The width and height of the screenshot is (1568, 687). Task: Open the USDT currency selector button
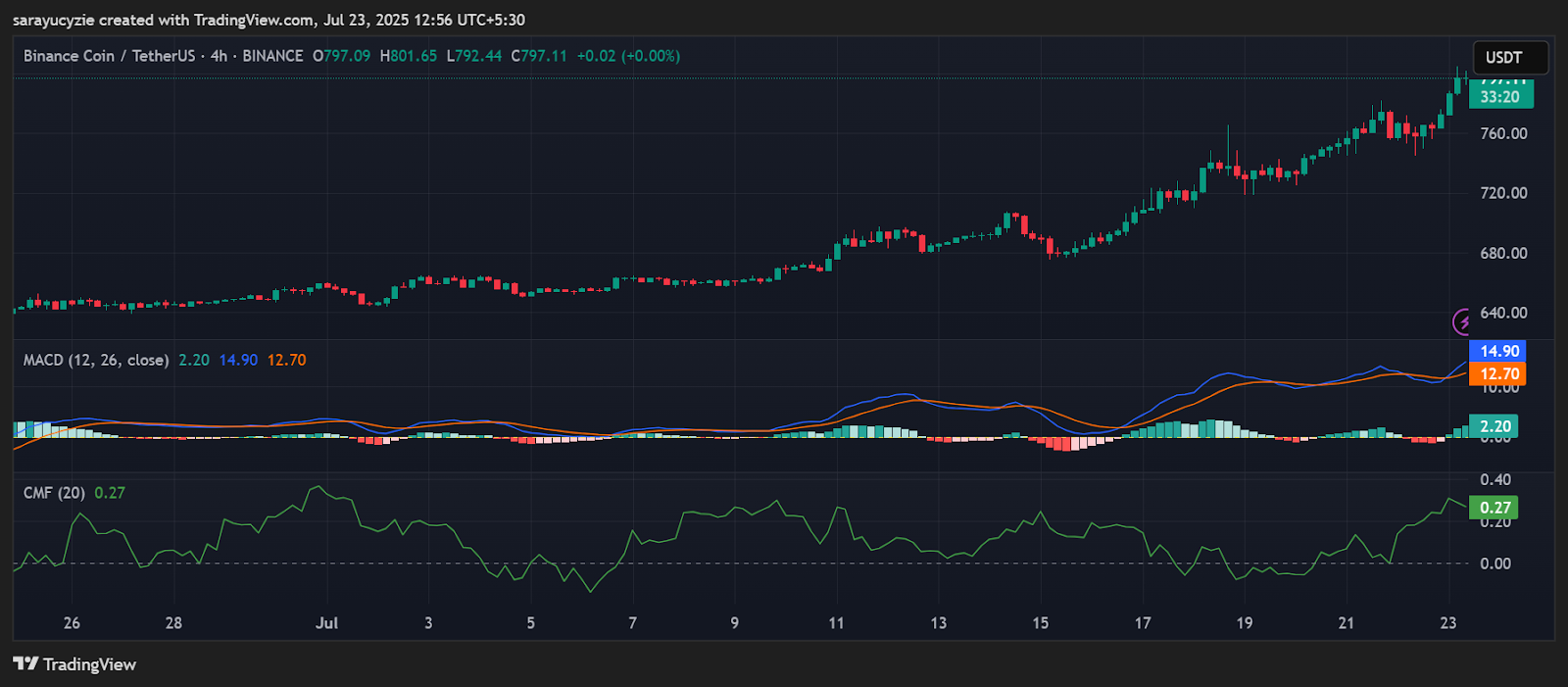[x=1510, y=57]
